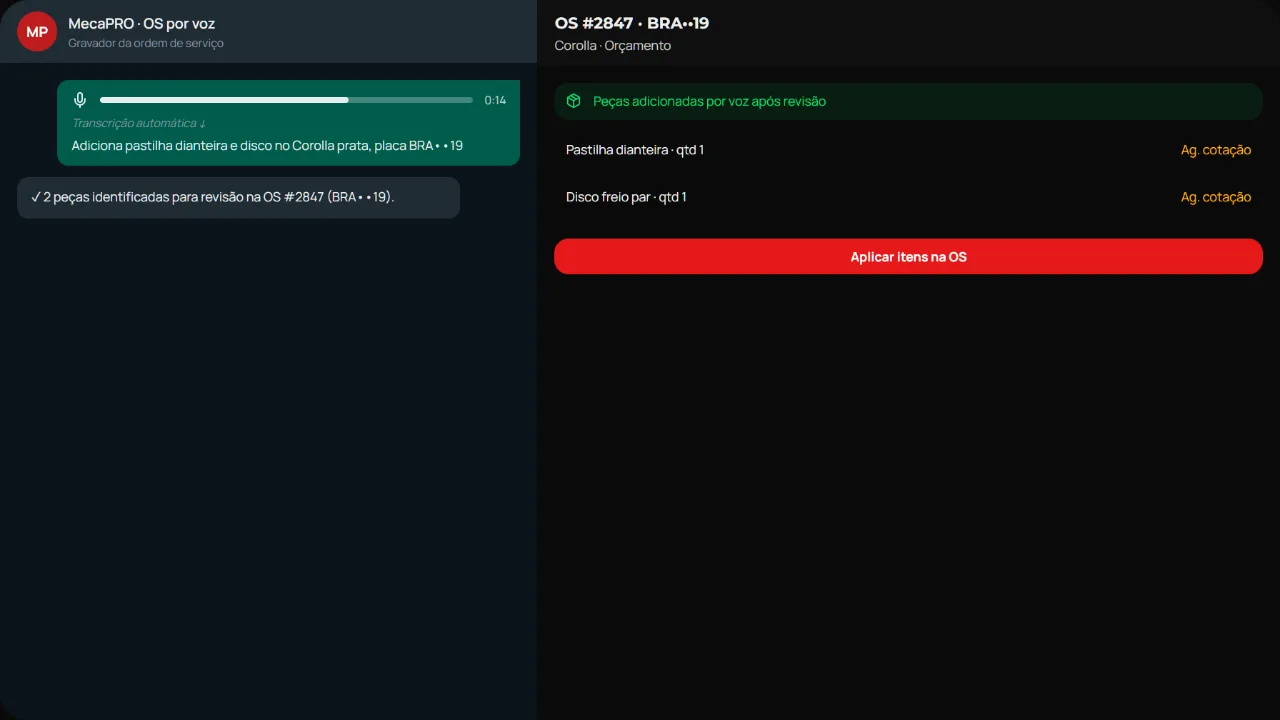
Task: Click the MecaPRO · OS por voz title
Action: point(142,24)
